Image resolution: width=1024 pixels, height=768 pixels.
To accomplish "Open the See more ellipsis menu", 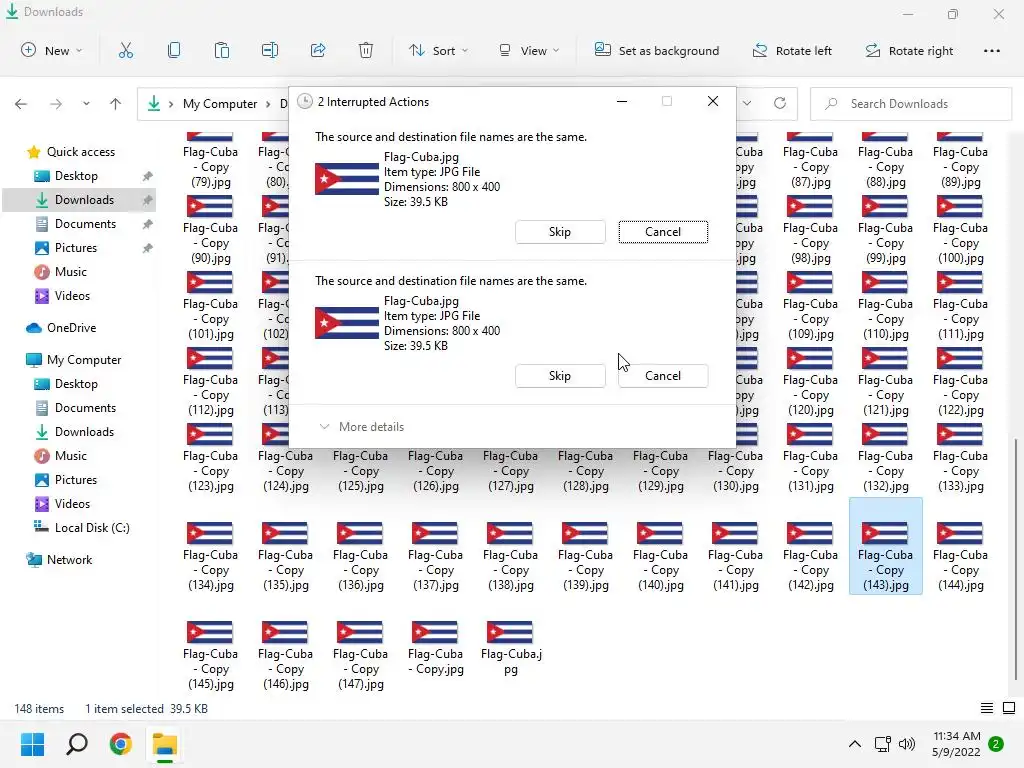I will tap(991, 50).
